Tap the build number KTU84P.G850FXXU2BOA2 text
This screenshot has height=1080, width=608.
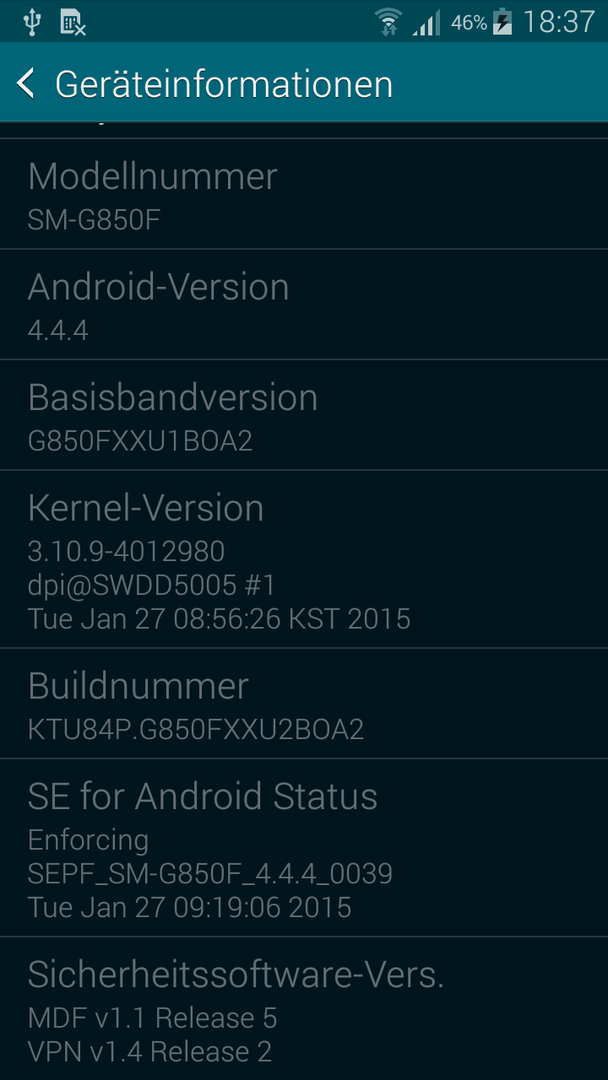point(196,729)
